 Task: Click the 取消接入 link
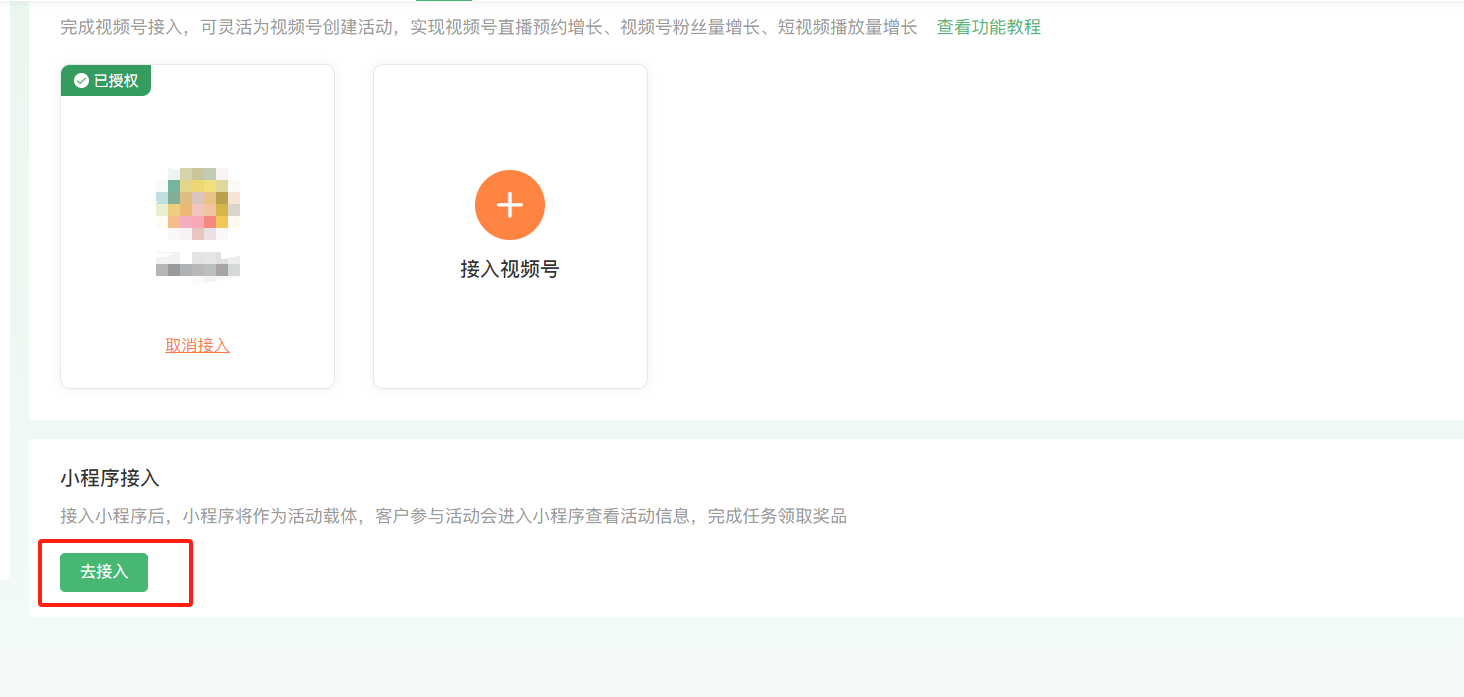click(x=197, y=345)
